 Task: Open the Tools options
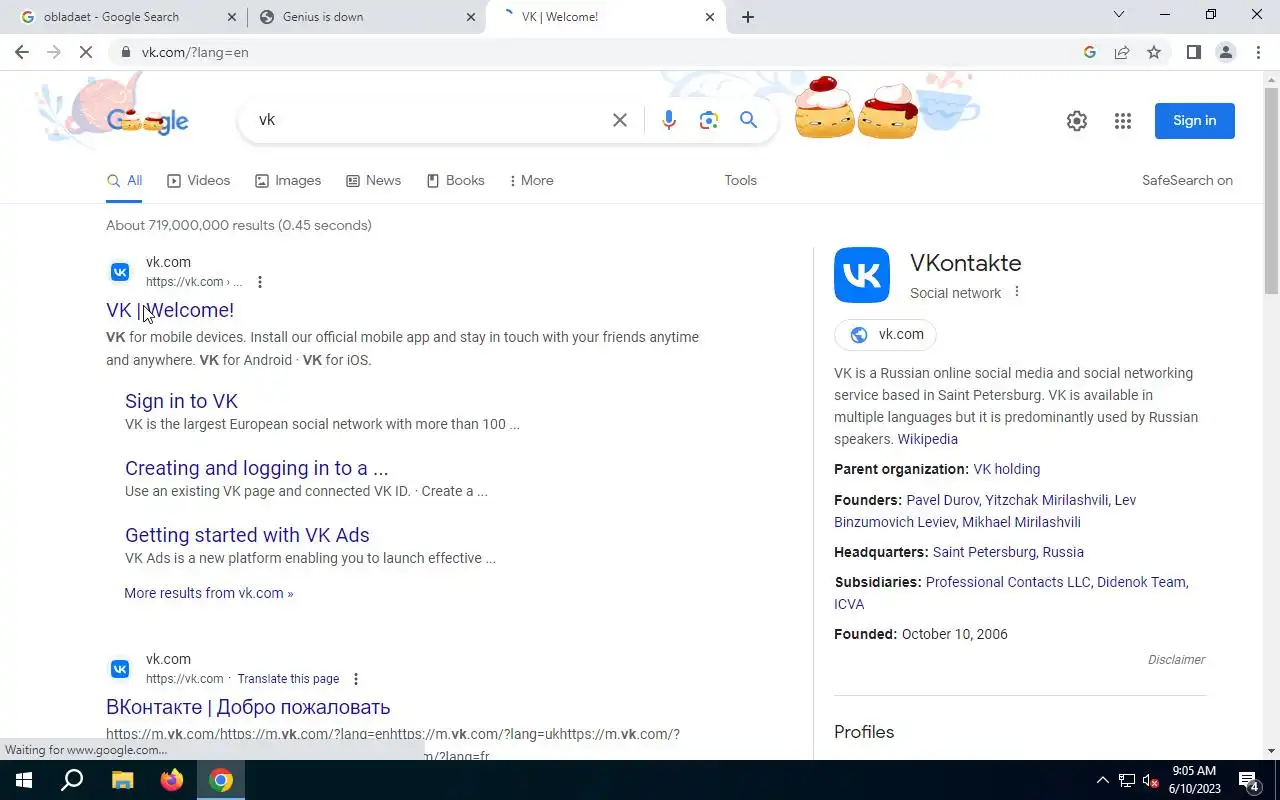point(740,181)
